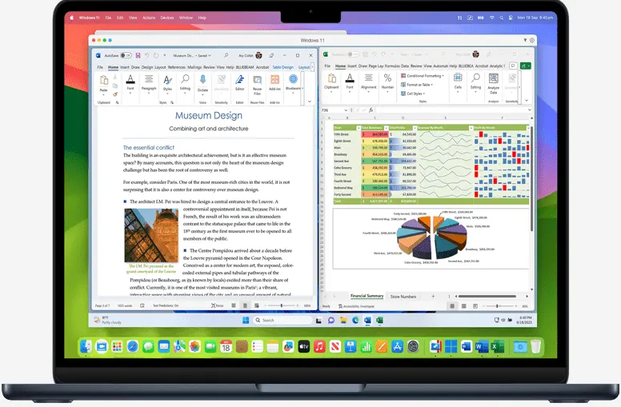
Task: Open the File tab in Word
Action: point(100,67)
